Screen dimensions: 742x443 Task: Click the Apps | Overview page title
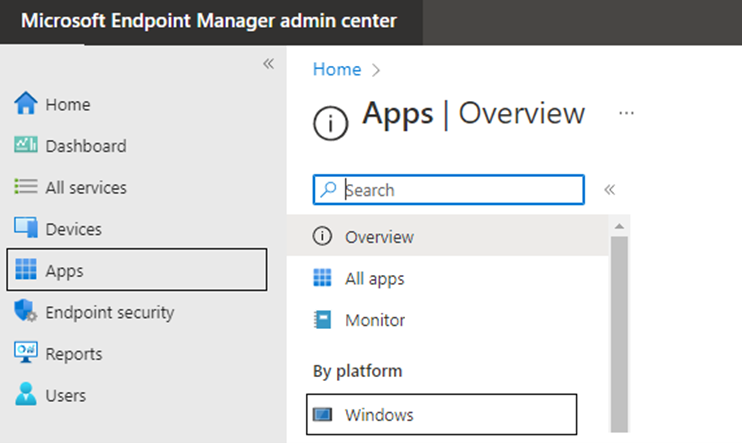[x=473, y=114]
